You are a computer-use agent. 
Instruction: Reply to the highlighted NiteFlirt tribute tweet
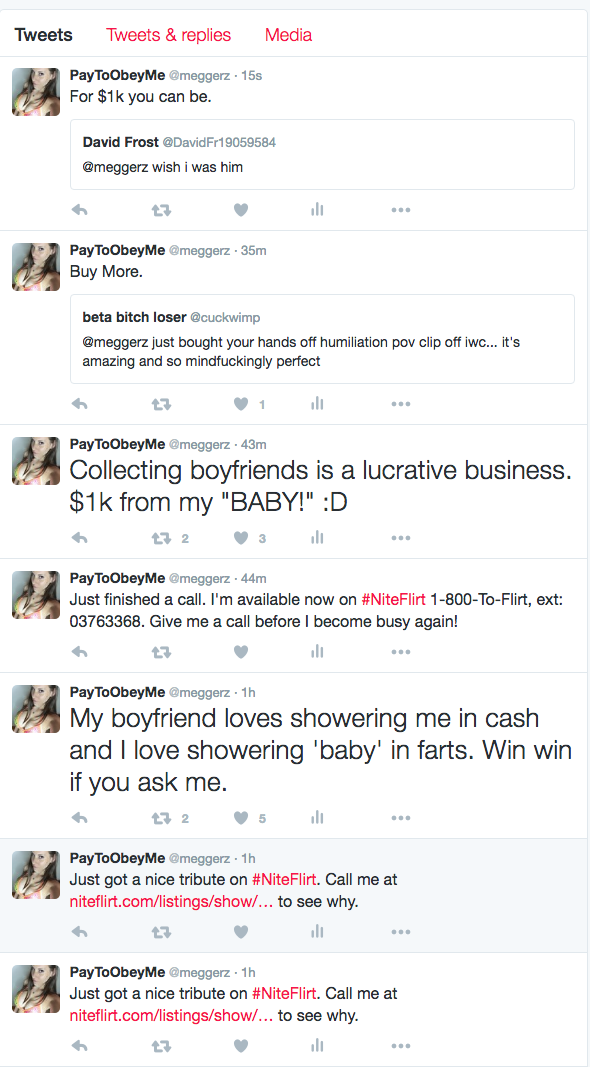(x=80, y=932)
